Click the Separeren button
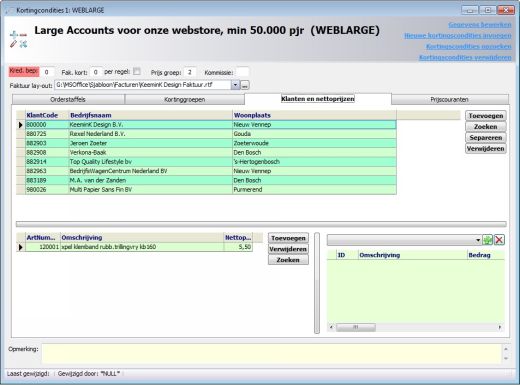The width and height of the screenshot is (520, 385). click(x=486, y=138)
